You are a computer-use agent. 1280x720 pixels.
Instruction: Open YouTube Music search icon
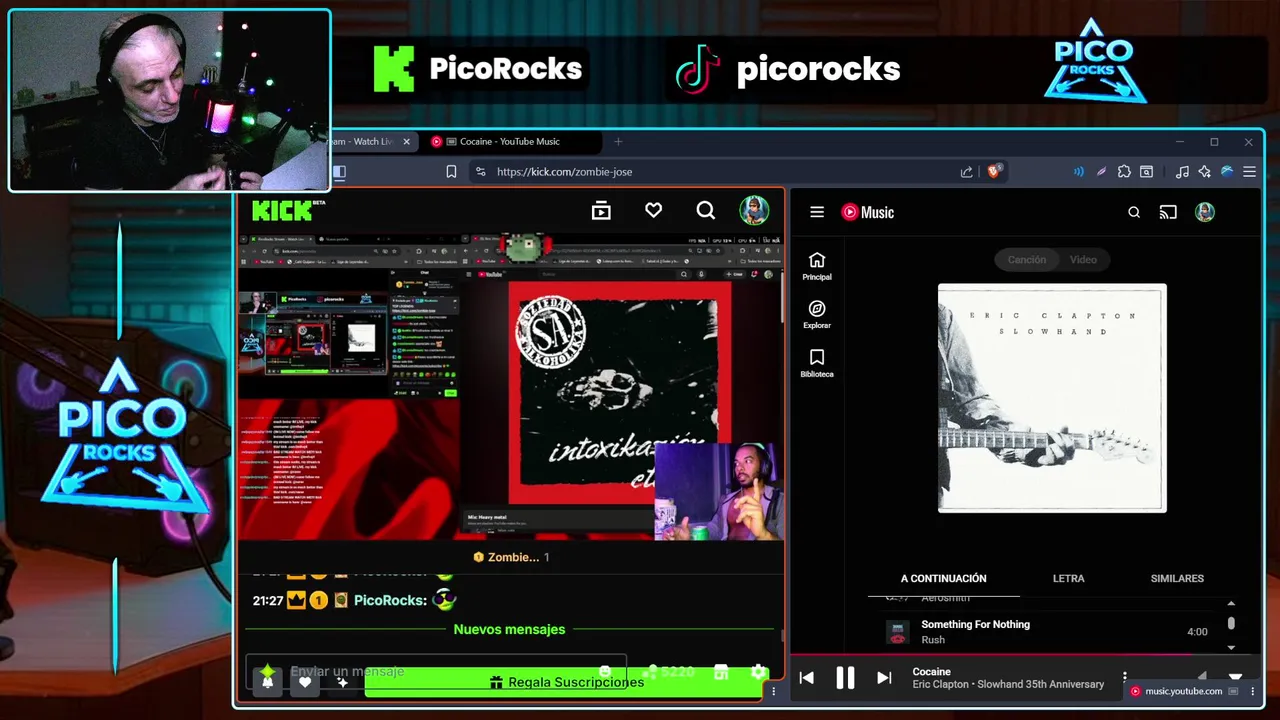tap(1134, 212)
